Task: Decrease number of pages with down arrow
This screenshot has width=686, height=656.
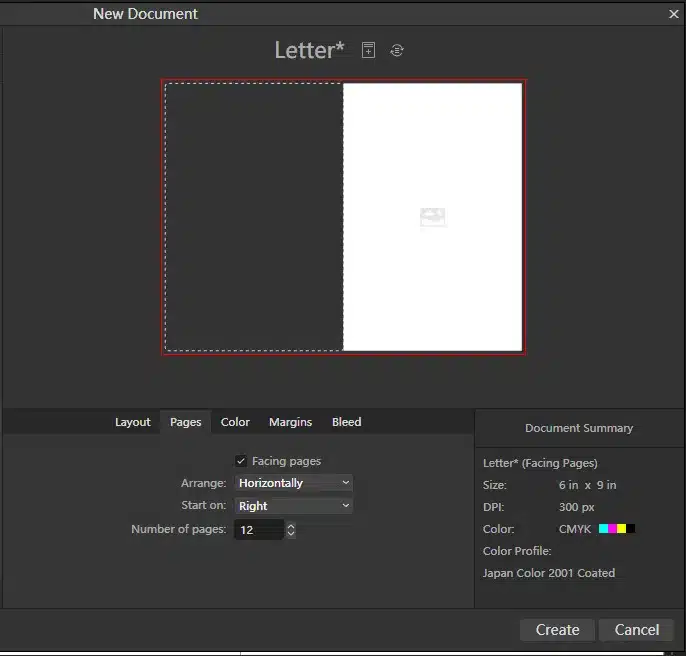Action: click(290, 534)
